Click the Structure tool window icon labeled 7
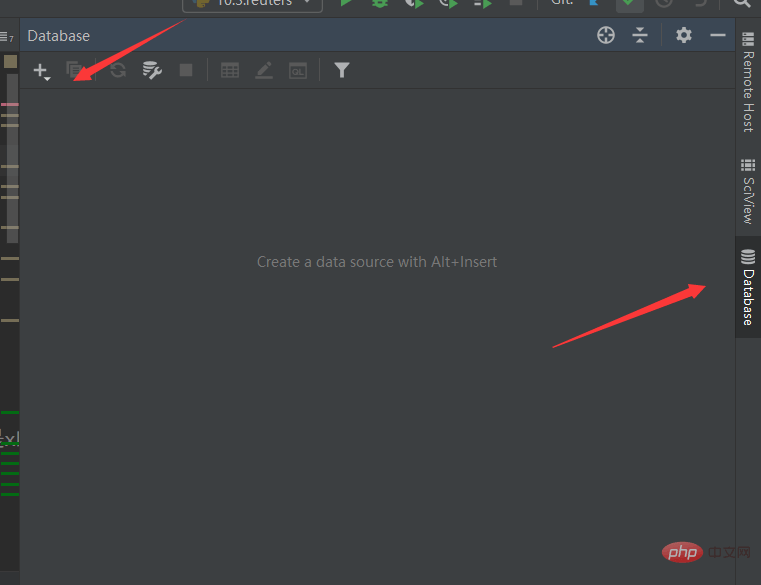This screenshot has height=585, width=761. pos(7,36)
